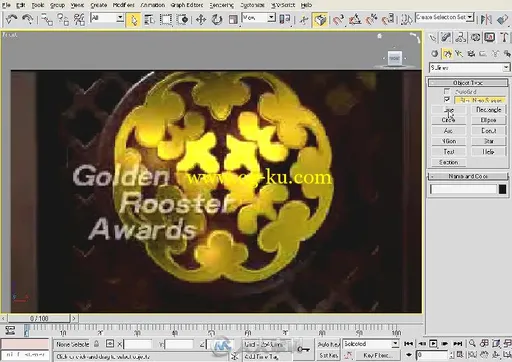Screen dimensions: 512x362
Task: Select the Rotate tool icon
Action: coord(217,20)
